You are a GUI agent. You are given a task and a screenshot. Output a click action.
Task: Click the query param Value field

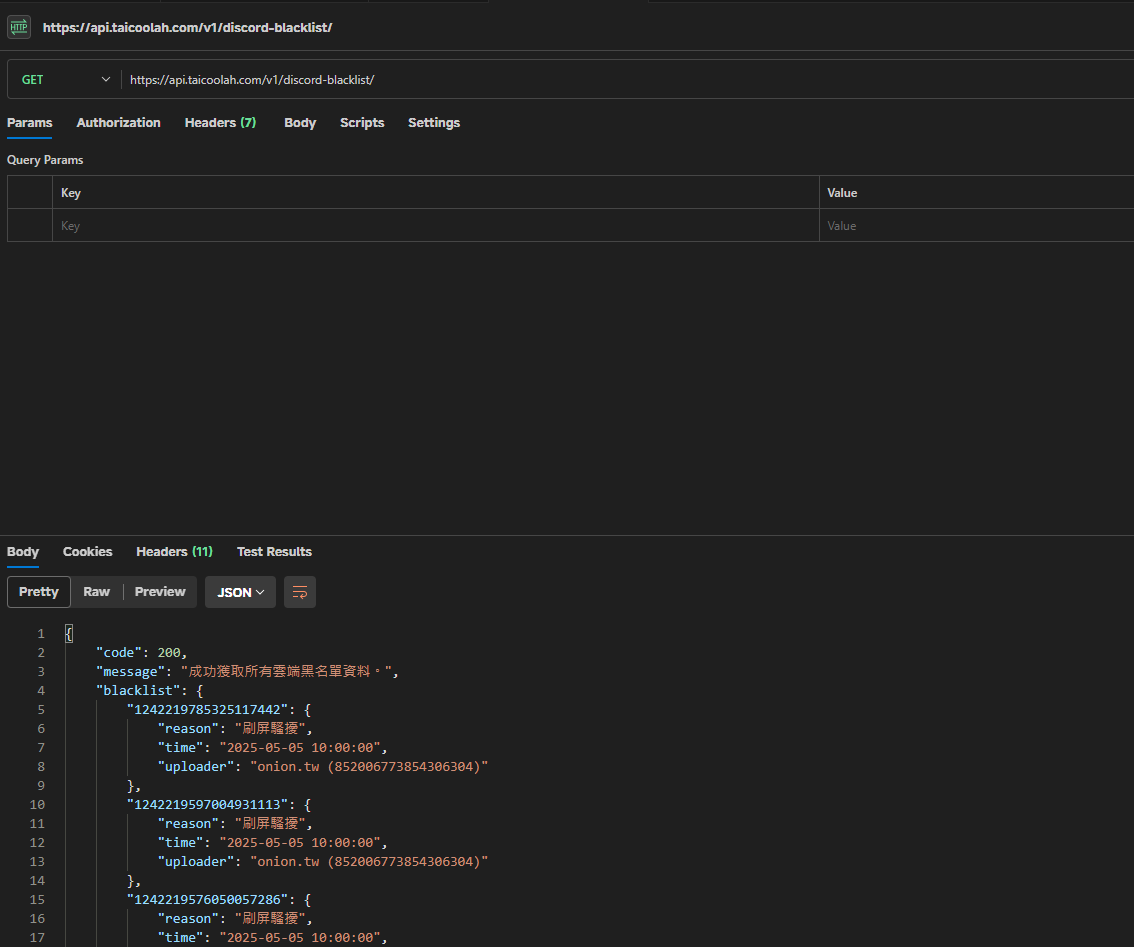(975, 226)
